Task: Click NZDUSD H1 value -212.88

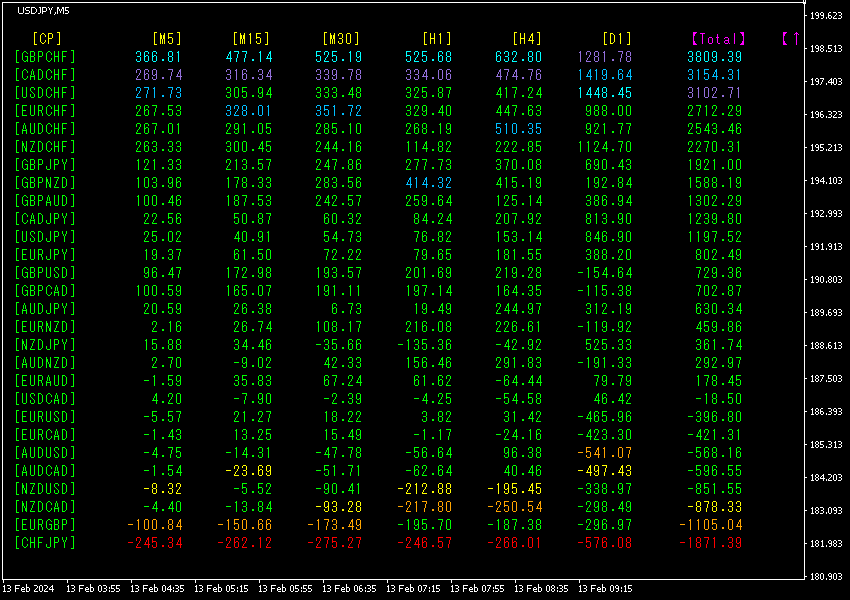Action: pyautogui.click(x=424, y=488)
